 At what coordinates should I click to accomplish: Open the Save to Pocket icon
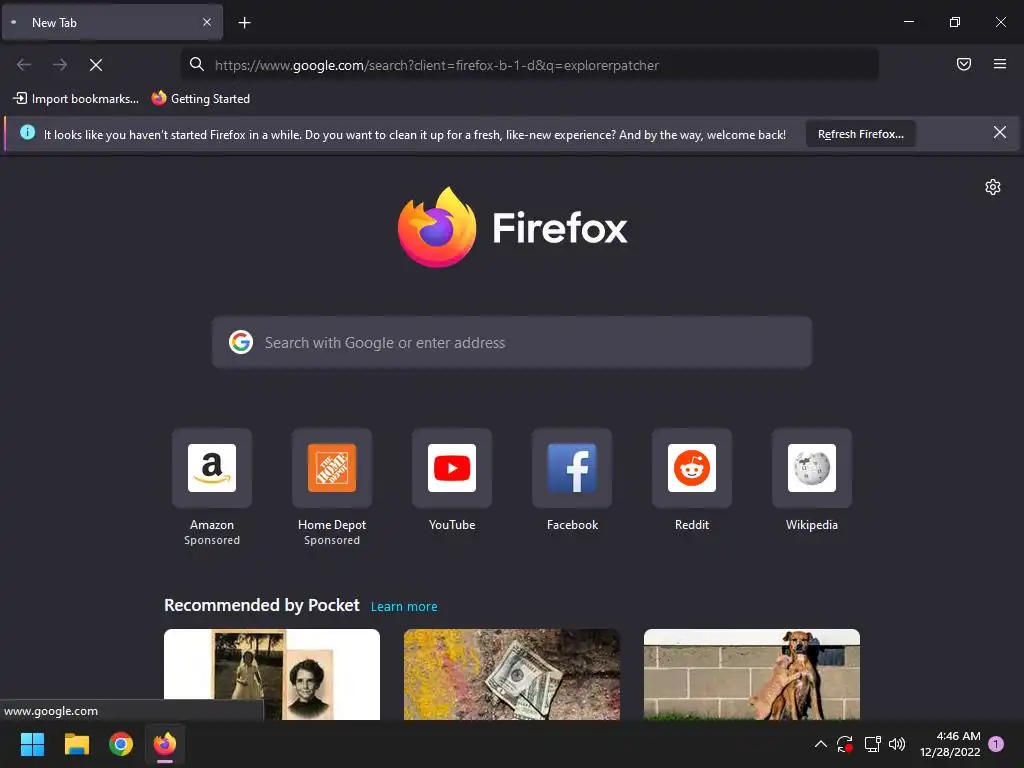tap(964, 64)
